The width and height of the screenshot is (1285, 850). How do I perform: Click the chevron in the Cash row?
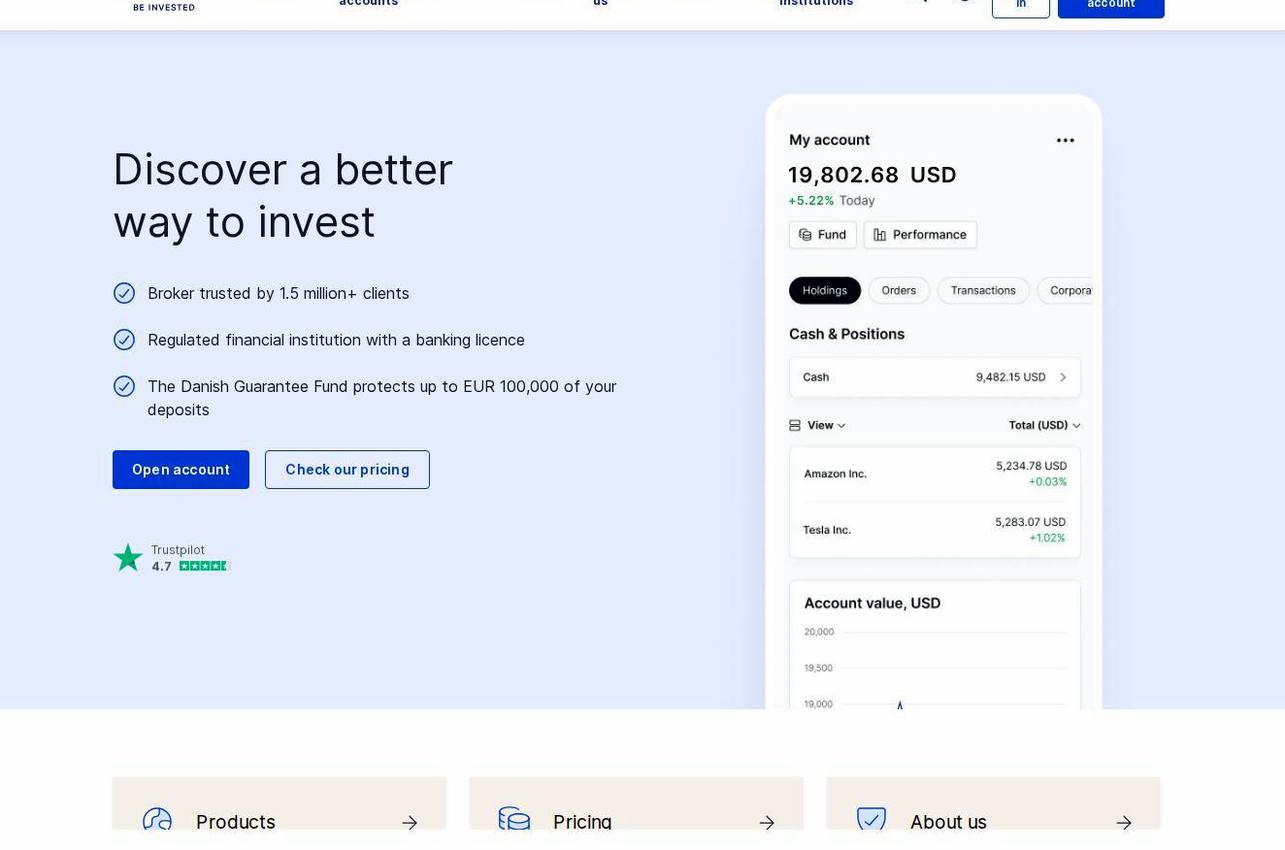click(x=1063, y=377)
